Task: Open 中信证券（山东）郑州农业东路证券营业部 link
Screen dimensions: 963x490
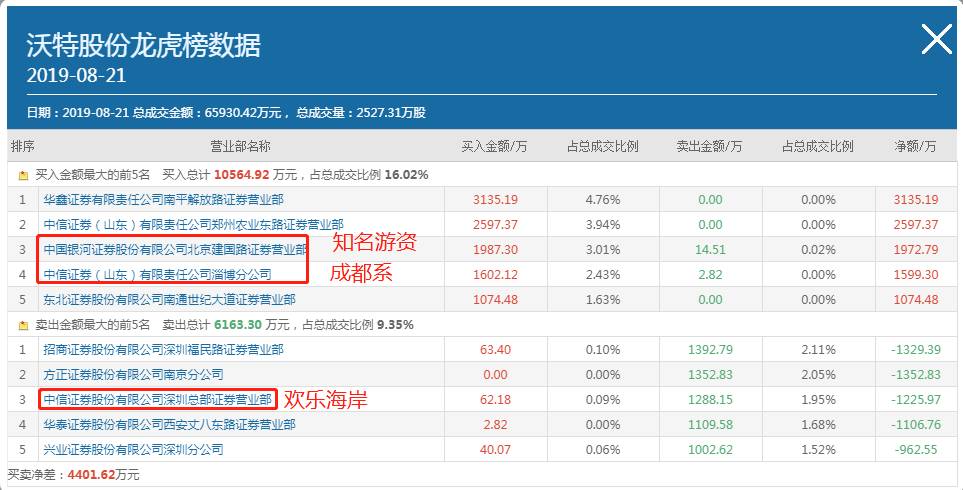Action: point(193,224)
